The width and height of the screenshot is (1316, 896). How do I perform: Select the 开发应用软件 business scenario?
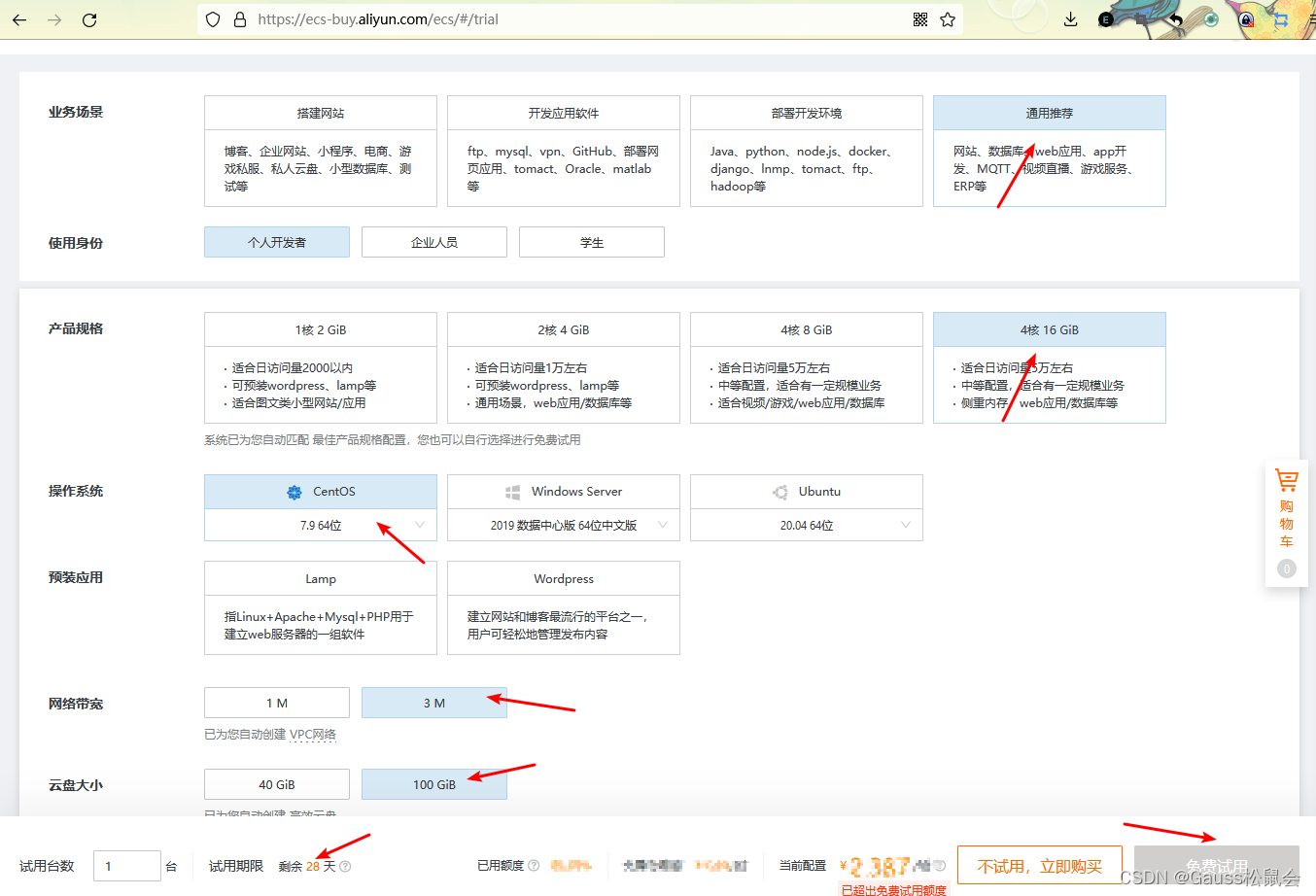click(x=564, y=151)
